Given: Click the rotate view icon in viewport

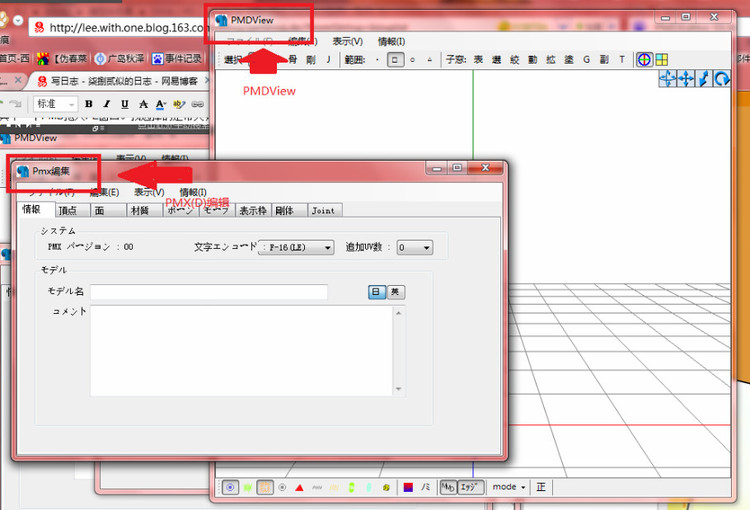Looking at the screenshot, I should (x=722, y=78).
